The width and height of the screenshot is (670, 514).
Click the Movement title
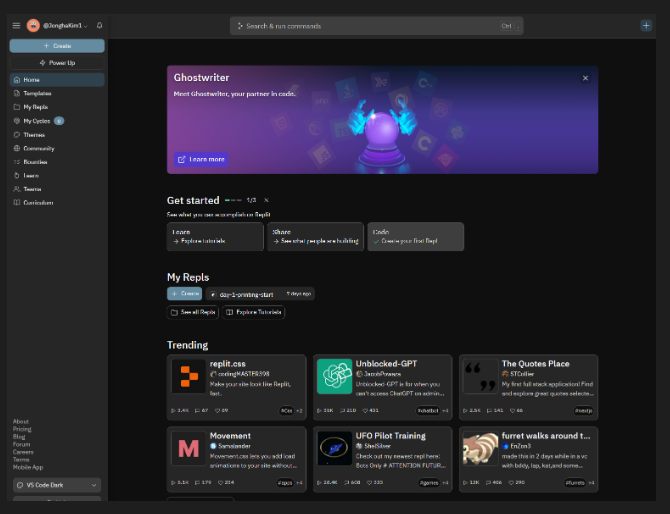pyautogui.click(x=230, y=436)
